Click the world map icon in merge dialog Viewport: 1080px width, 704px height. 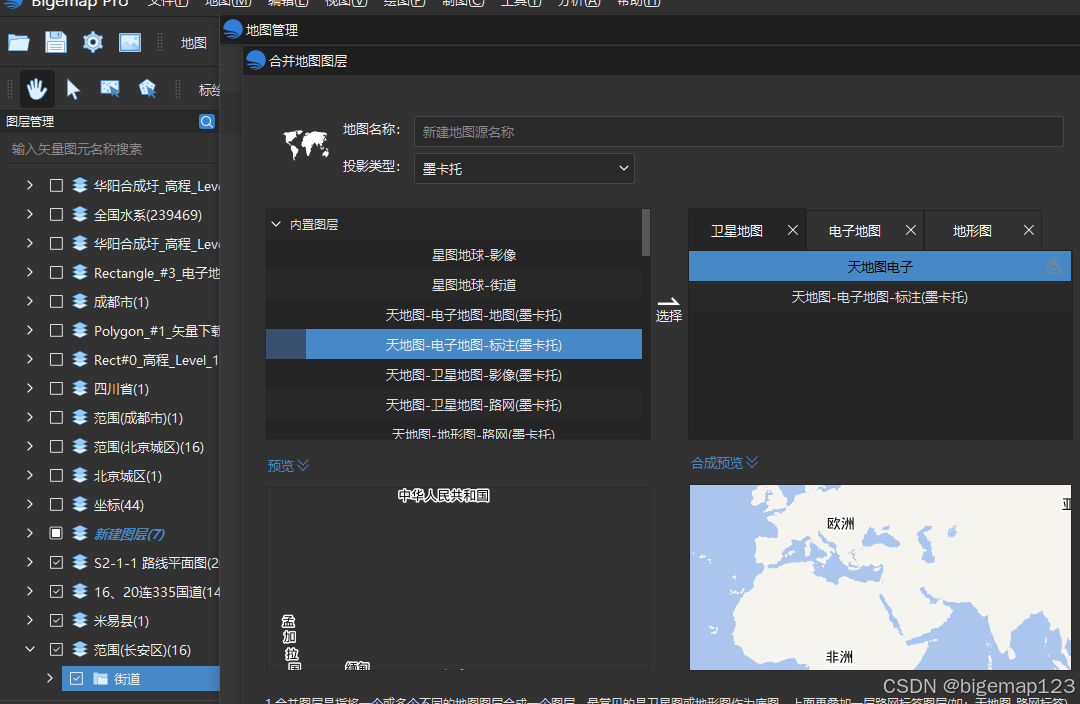coord(306,144)
